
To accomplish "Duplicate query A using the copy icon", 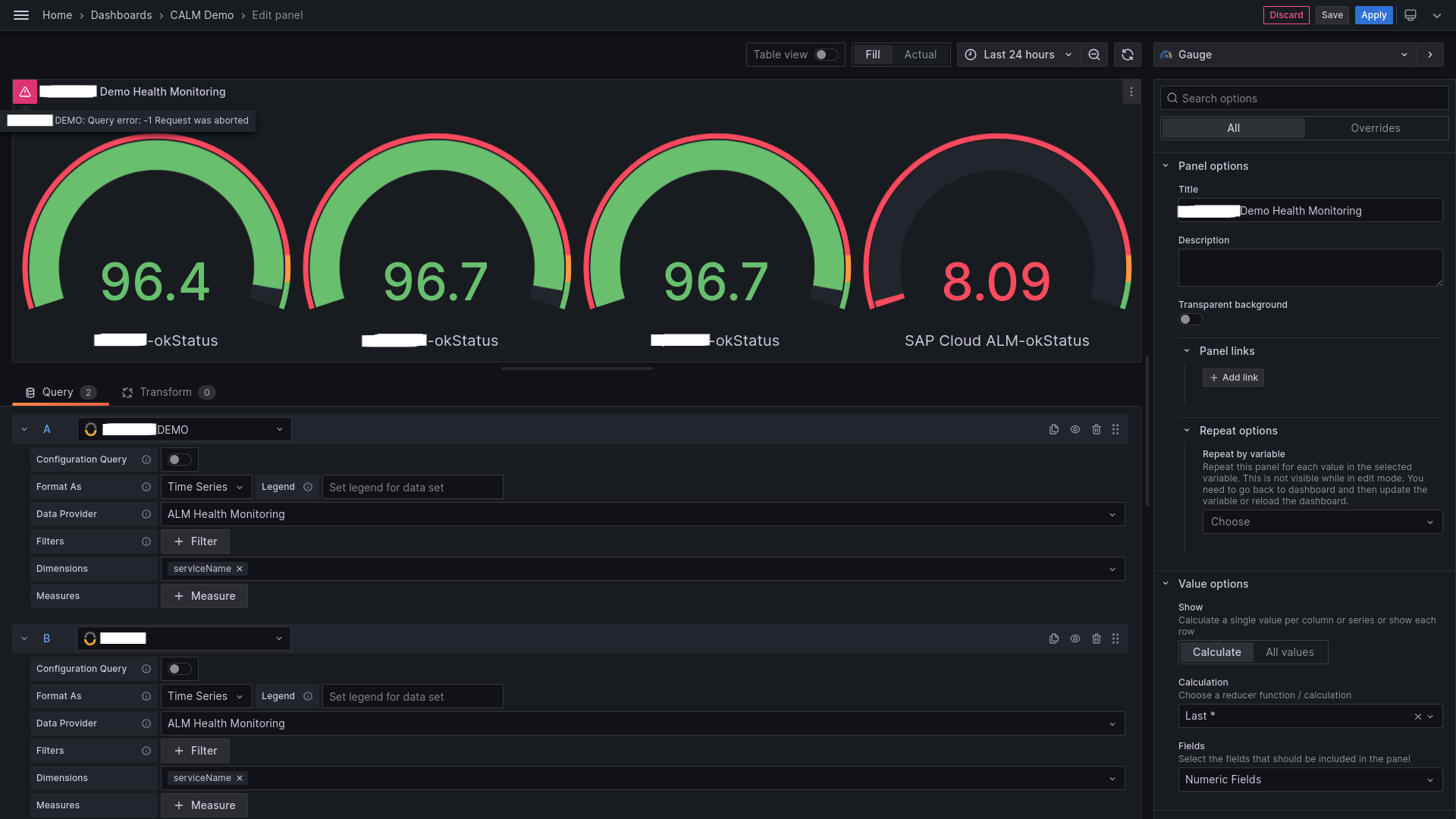I will pyautogui.click(x=1054, y=429).
